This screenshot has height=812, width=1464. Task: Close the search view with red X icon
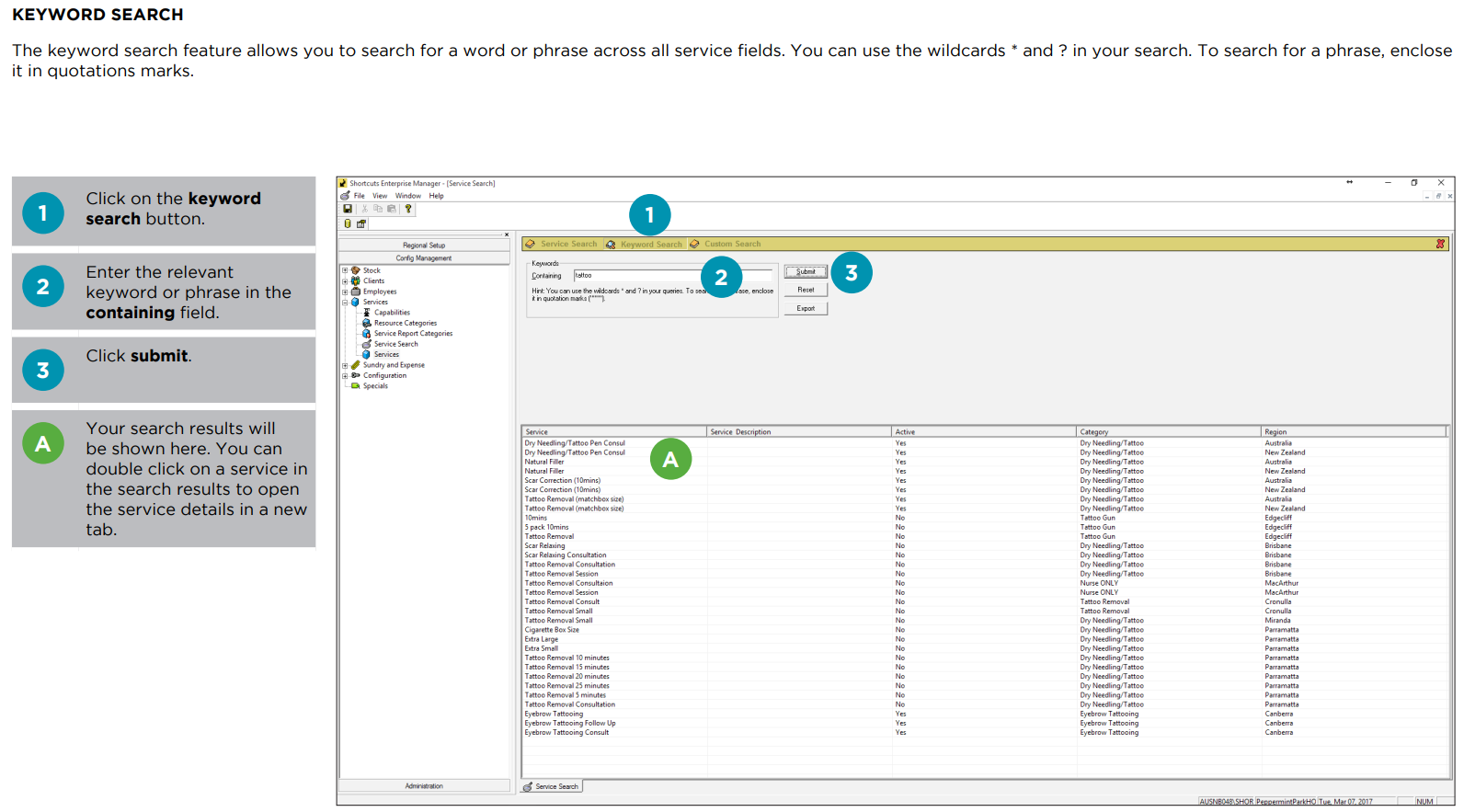[1440, 244]
